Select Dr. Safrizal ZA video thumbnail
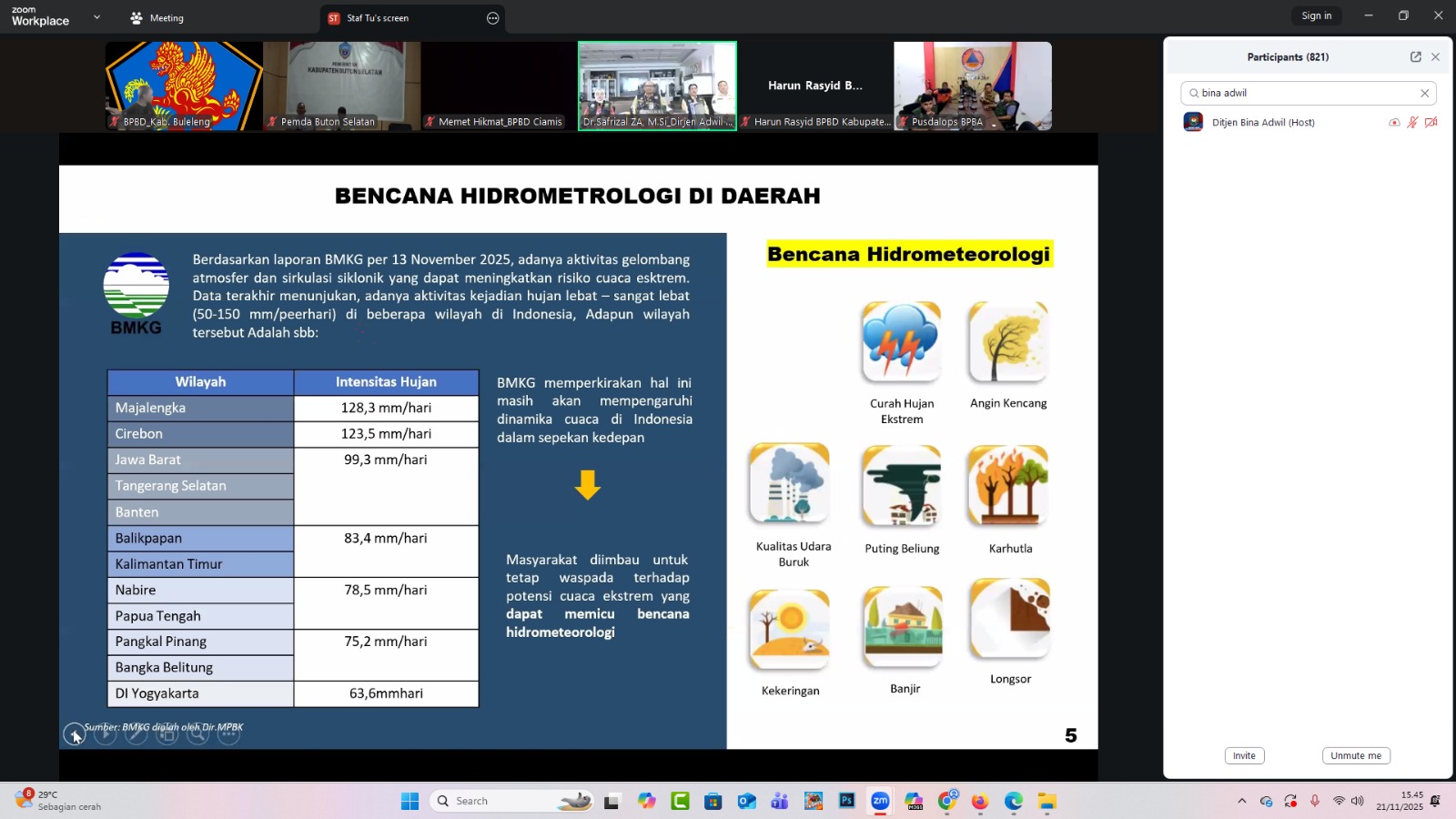The height and width of the screenshot is (819, 1456). (x=657, y=86)
